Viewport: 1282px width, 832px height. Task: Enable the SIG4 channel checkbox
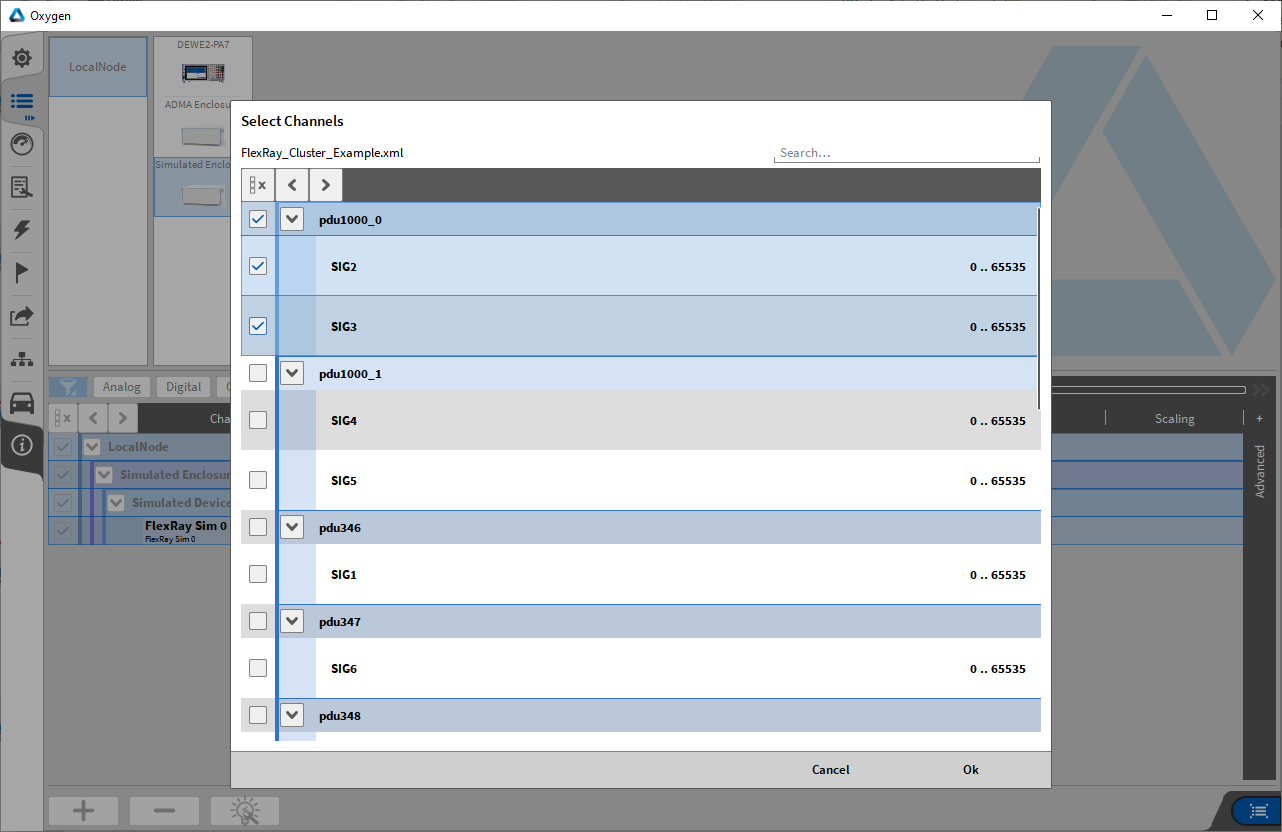pos(258,420)
